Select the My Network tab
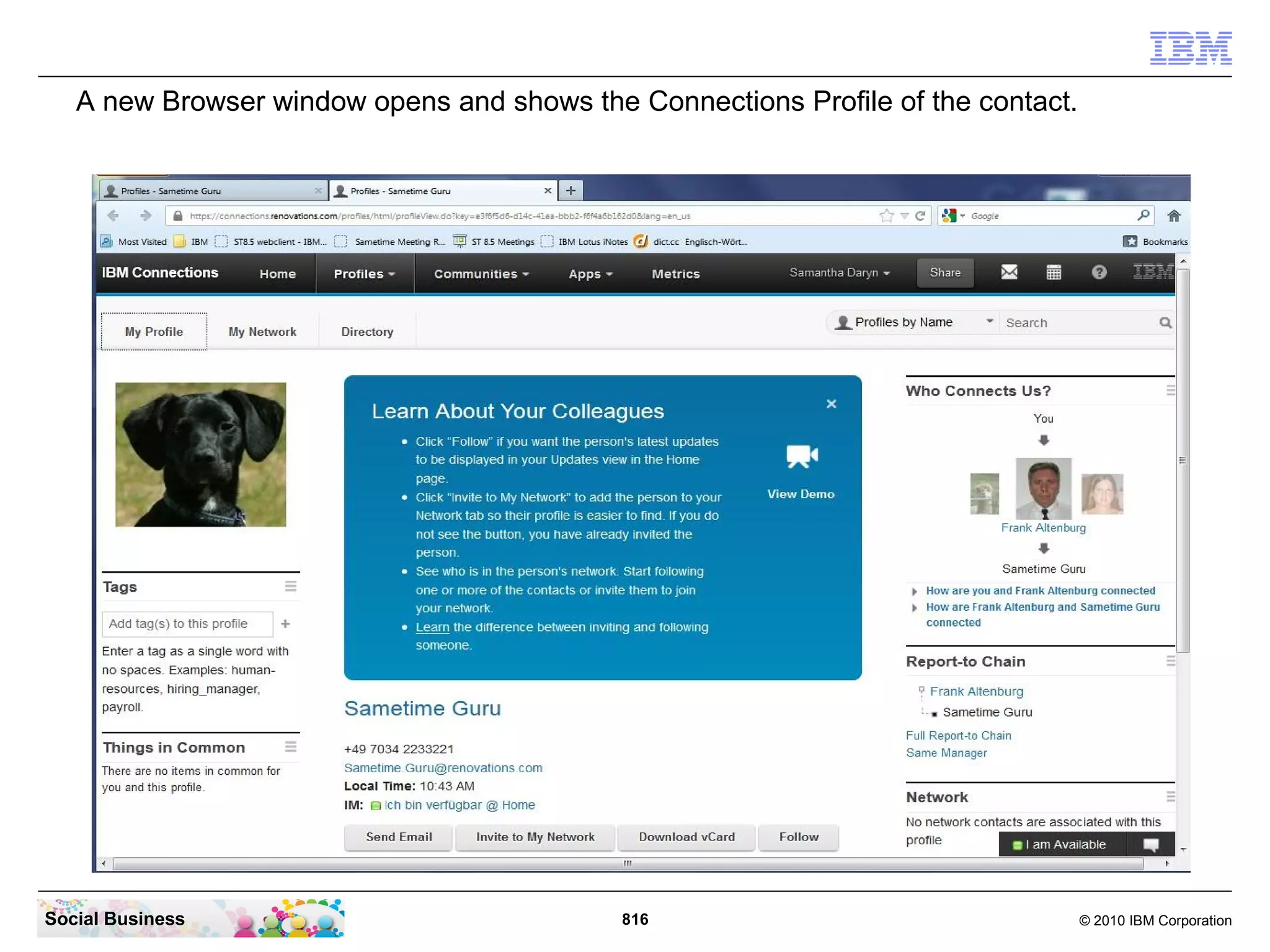This screenshot has height=952, width=1270. (262, 332)
